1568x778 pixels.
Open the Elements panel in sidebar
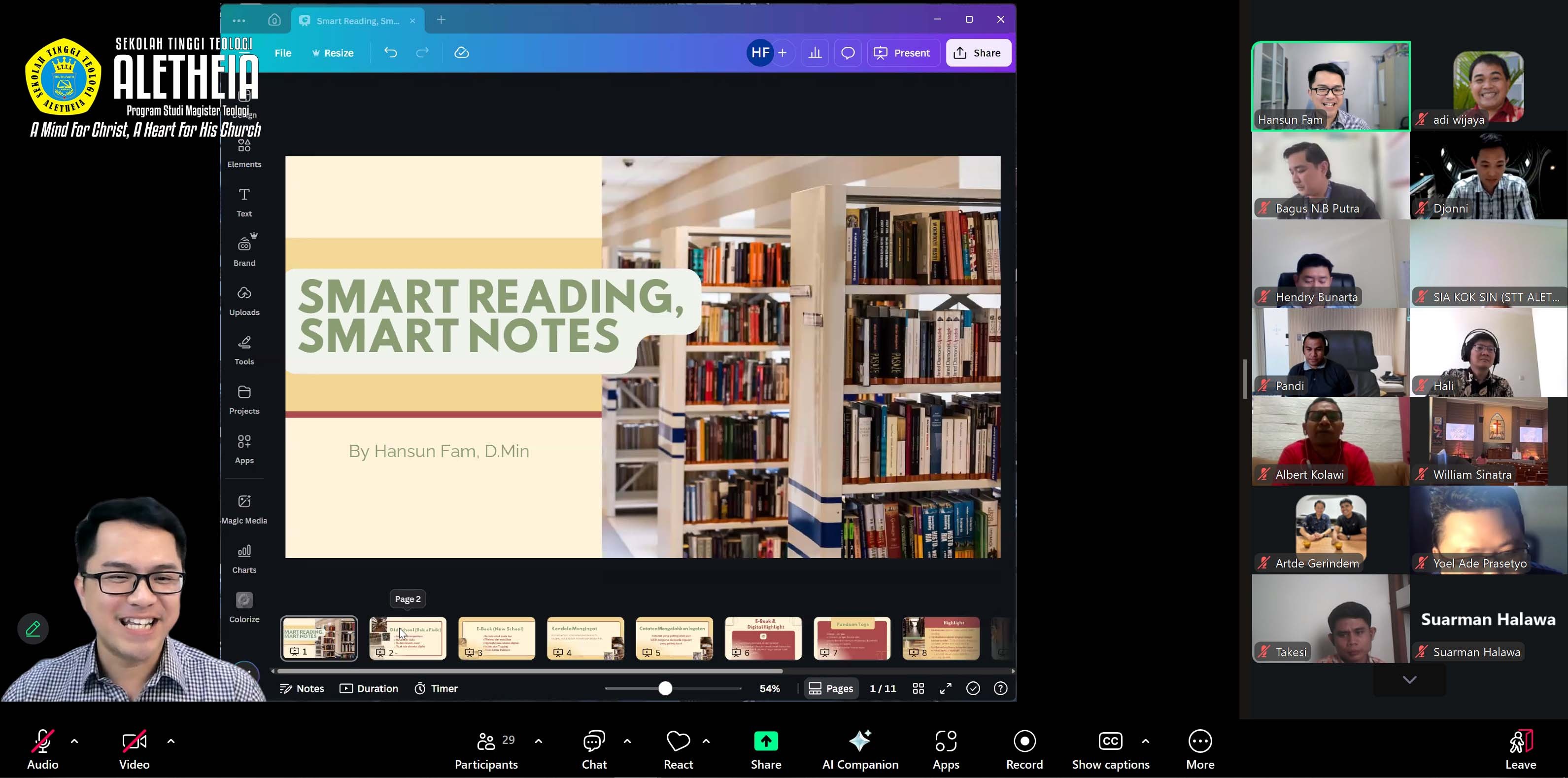(x=244, y=153)
